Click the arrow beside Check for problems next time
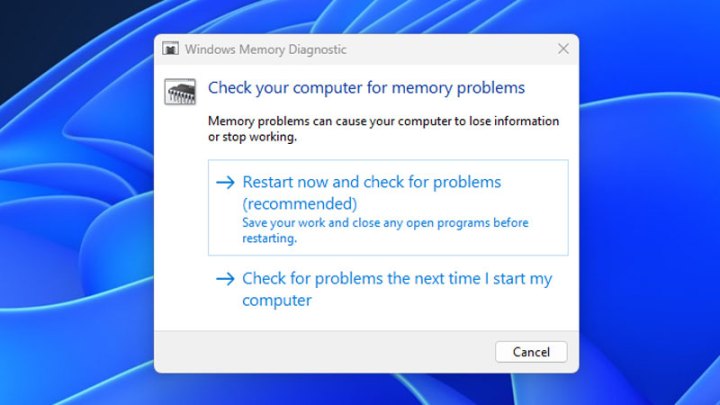This screenshot has width=720, height=405. tap(226, 279)
